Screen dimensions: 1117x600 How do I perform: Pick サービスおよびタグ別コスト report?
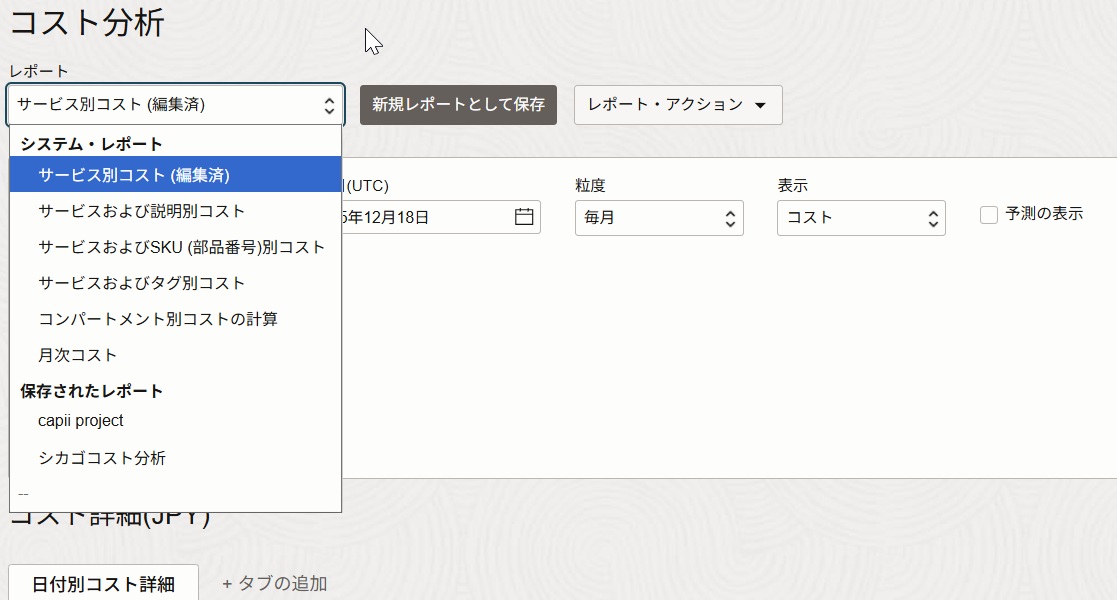point(141,283)
